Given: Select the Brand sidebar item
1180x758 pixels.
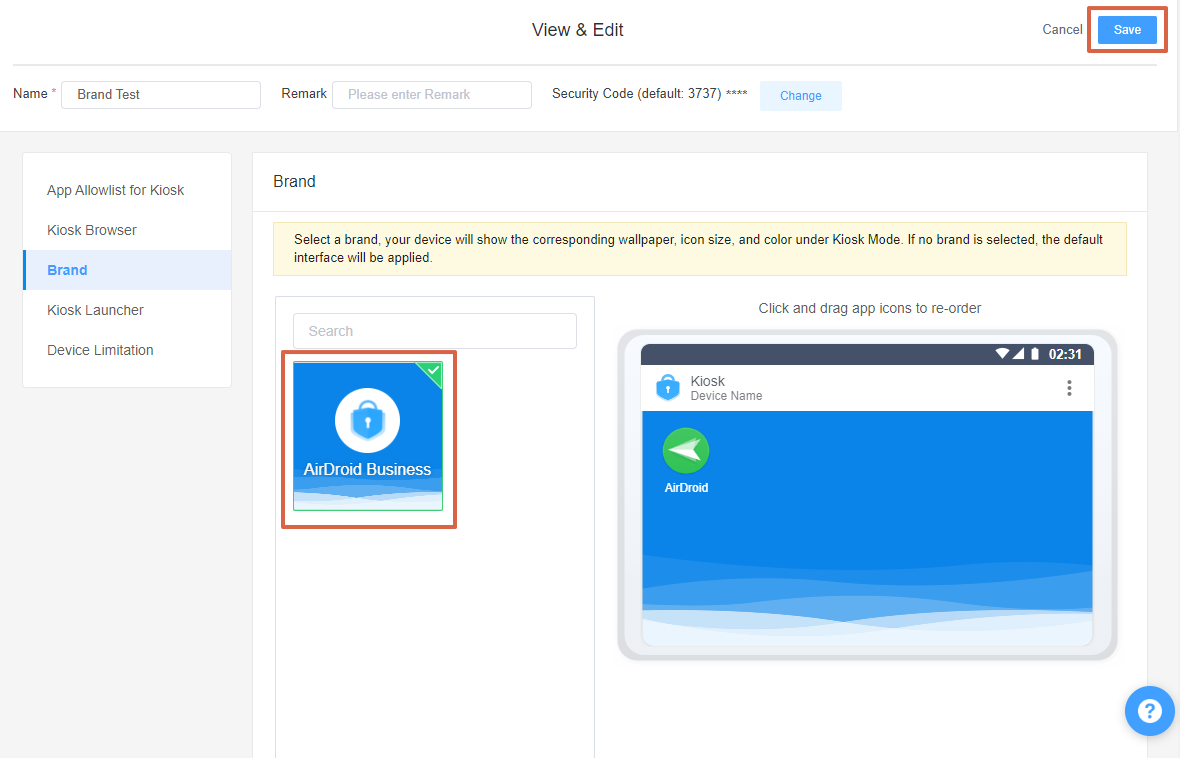Looking at the screenshot, I should (128, 270).
